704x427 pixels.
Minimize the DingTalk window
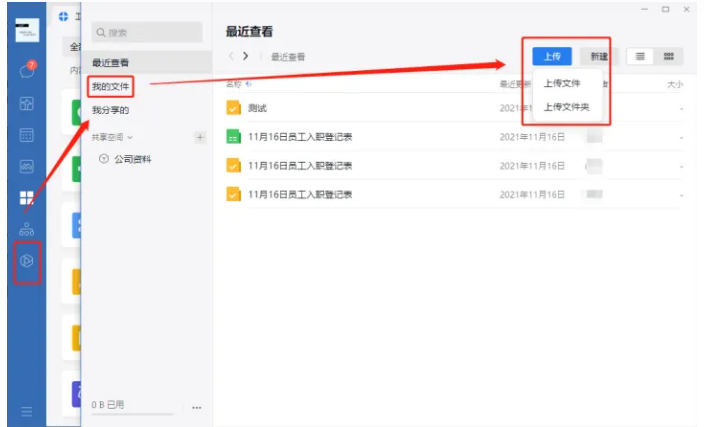click(645, 9)
